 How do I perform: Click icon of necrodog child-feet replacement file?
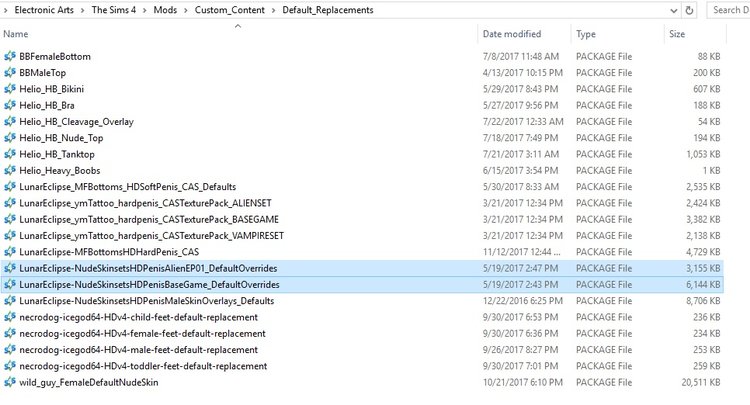[10, 317]
